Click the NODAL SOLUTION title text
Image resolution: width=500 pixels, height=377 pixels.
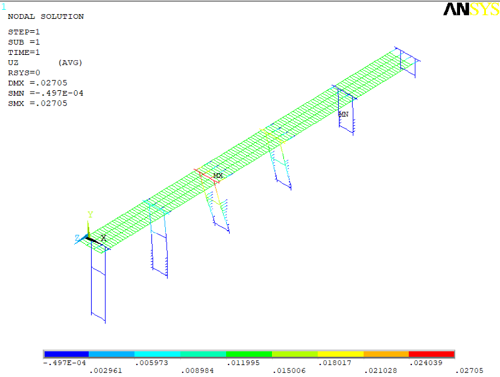click(x=46, y=16)
